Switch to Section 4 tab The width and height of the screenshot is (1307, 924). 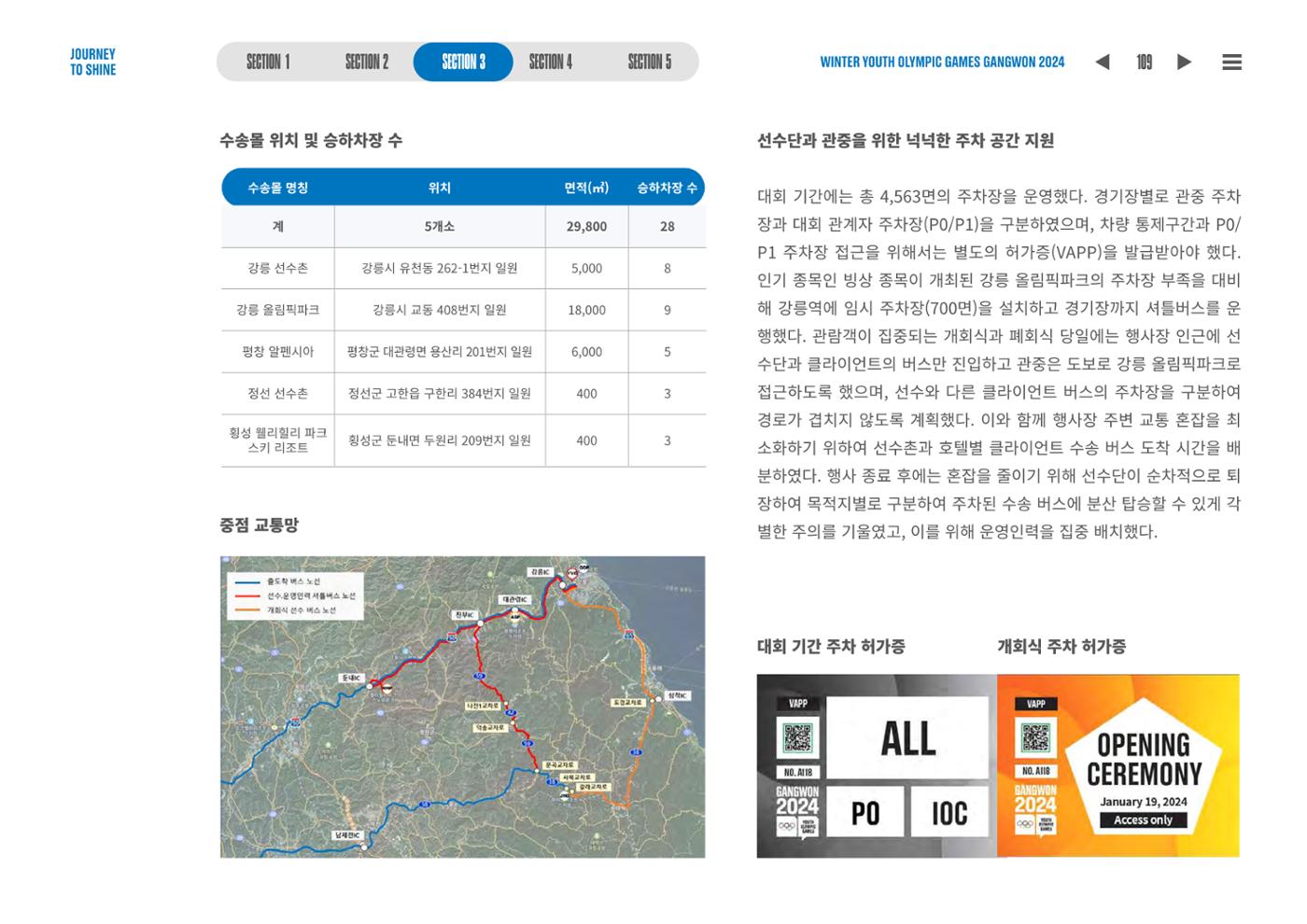(551, 63)
